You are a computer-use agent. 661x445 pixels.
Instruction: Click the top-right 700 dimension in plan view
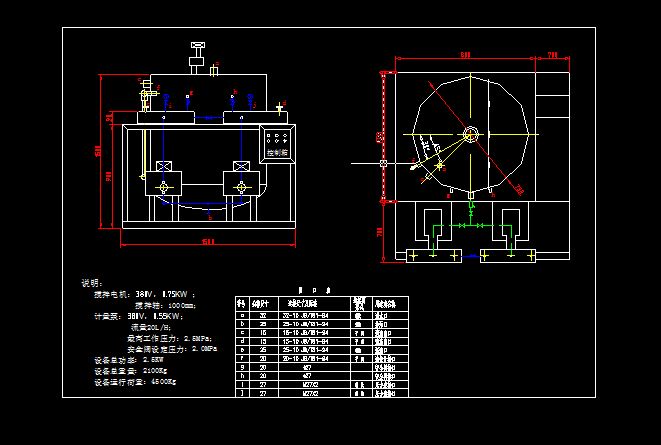click(553, 55)
